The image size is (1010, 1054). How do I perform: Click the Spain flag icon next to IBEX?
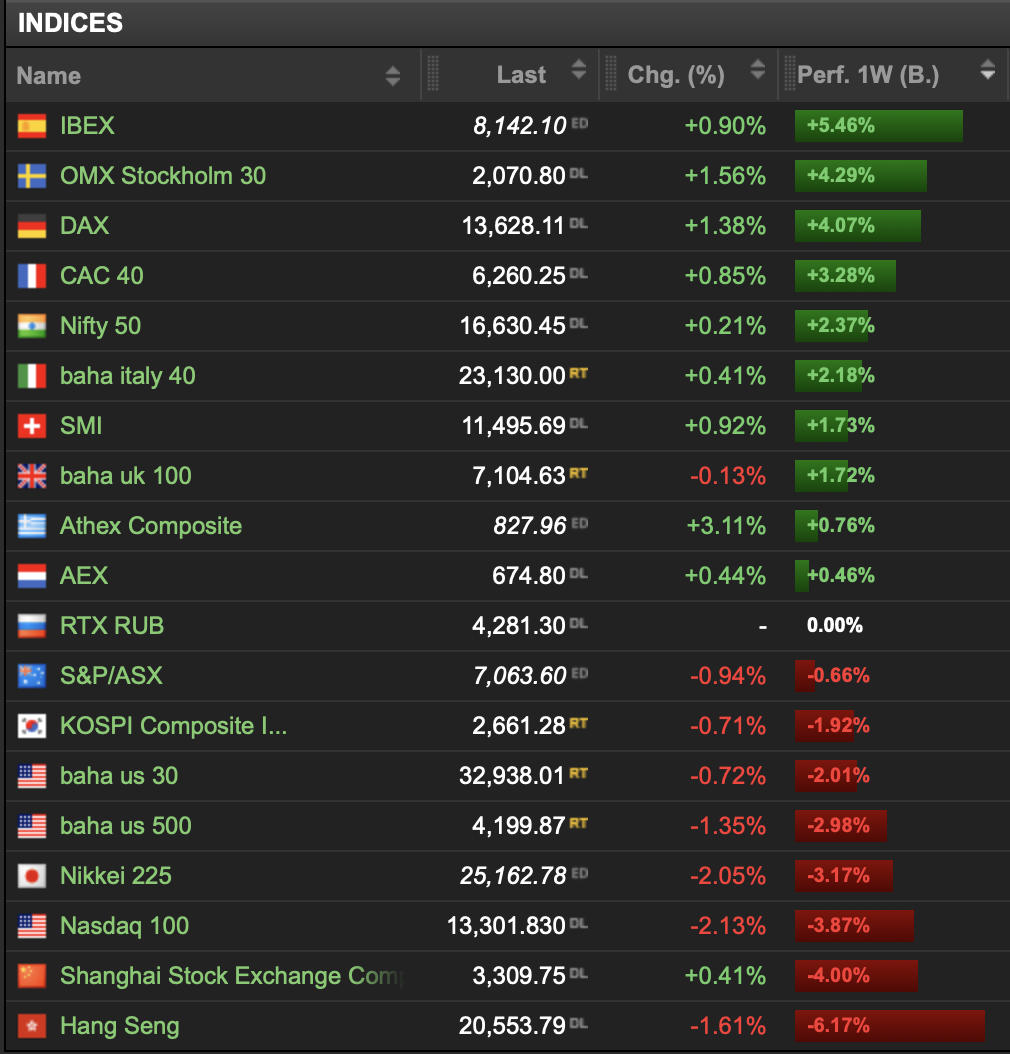coord(32,126)
